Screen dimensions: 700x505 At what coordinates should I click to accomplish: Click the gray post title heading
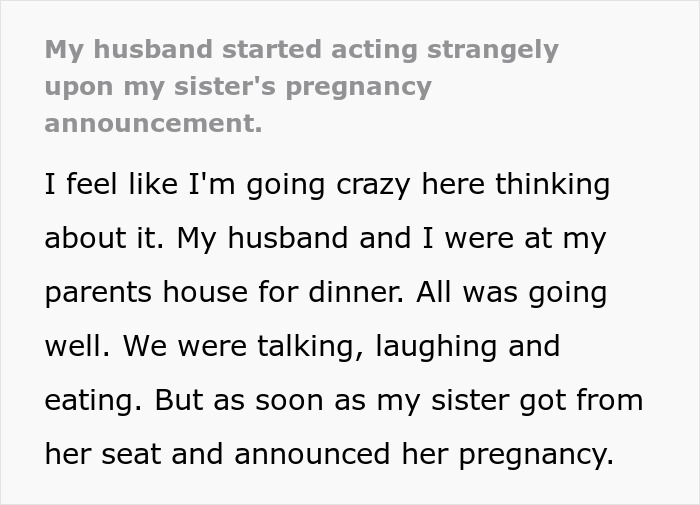click(300, 87)
